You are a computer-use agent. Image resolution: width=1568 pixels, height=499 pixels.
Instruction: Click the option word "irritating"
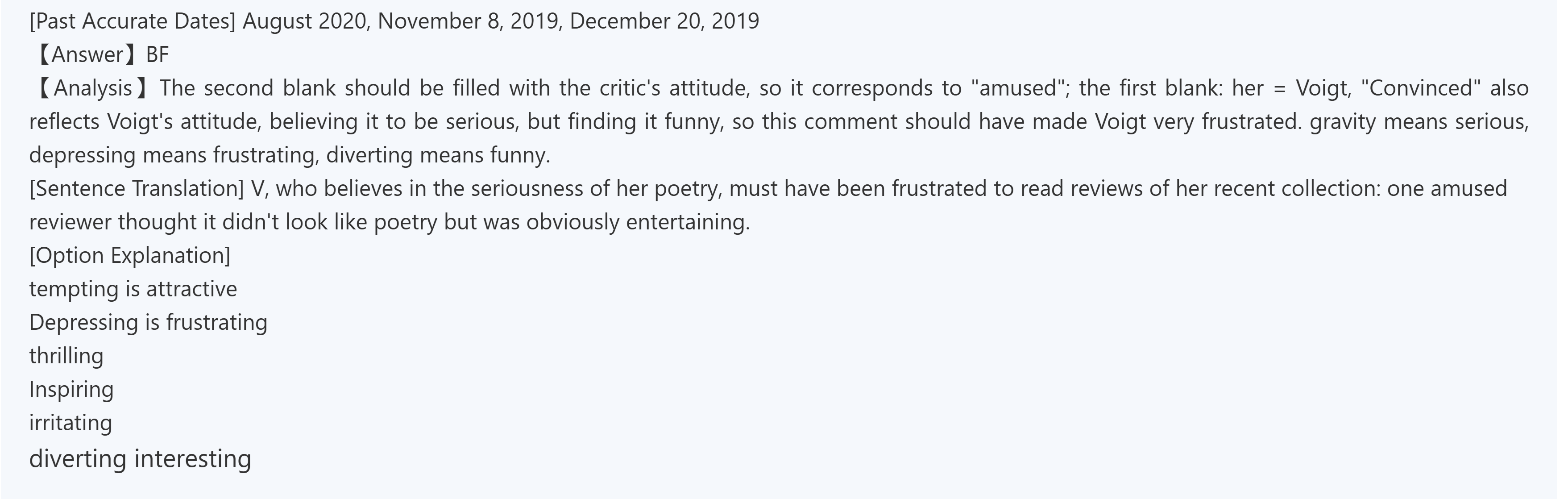[x=71, y=423]
